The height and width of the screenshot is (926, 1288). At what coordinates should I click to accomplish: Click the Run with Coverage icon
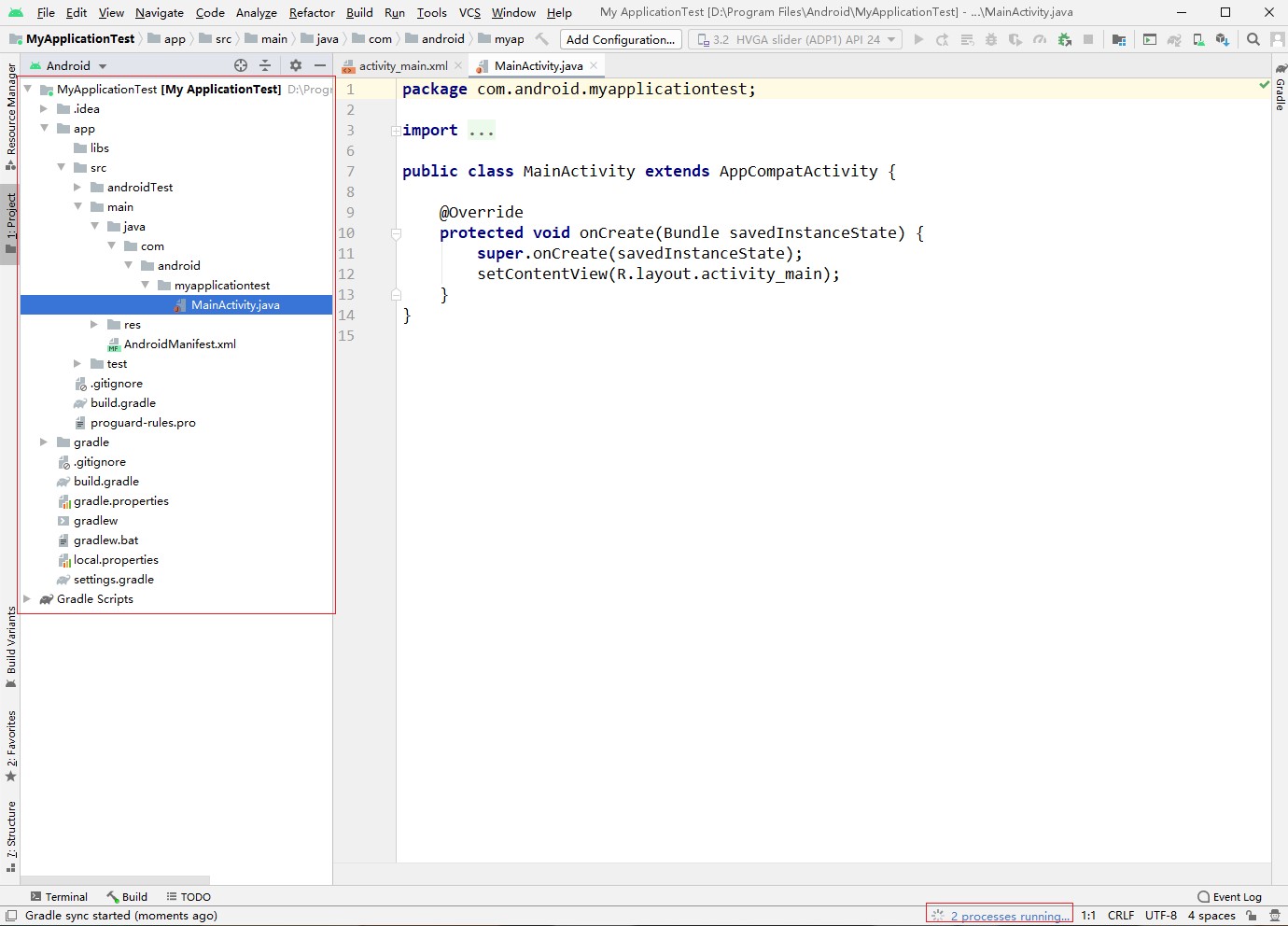(x=1015, y=39)
